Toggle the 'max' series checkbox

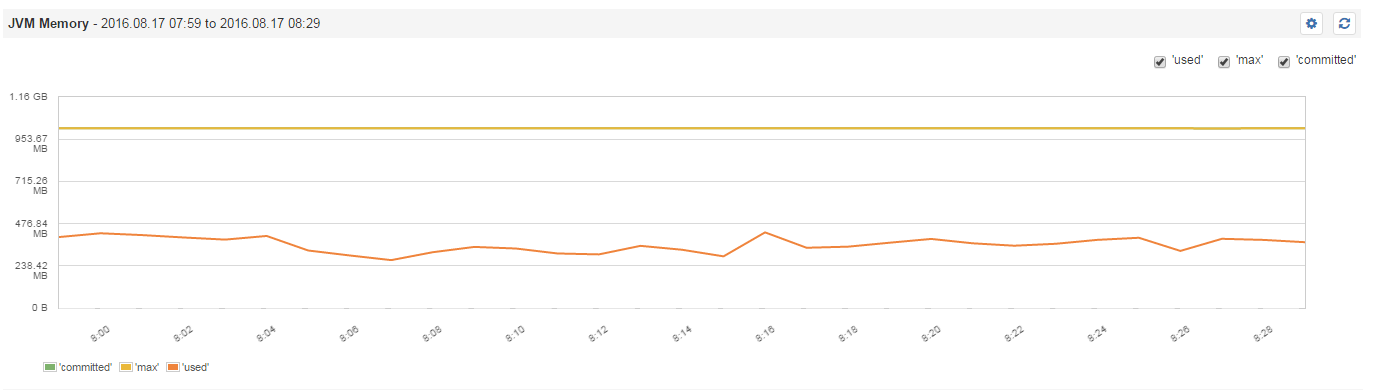click(1224, 61)
